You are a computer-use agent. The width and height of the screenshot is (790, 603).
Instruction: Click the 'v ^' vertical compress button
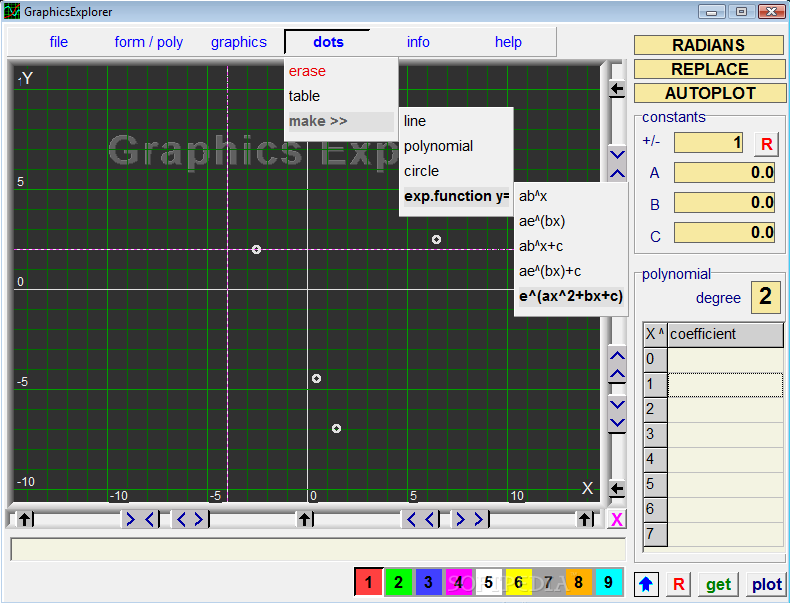pos(617,164)
